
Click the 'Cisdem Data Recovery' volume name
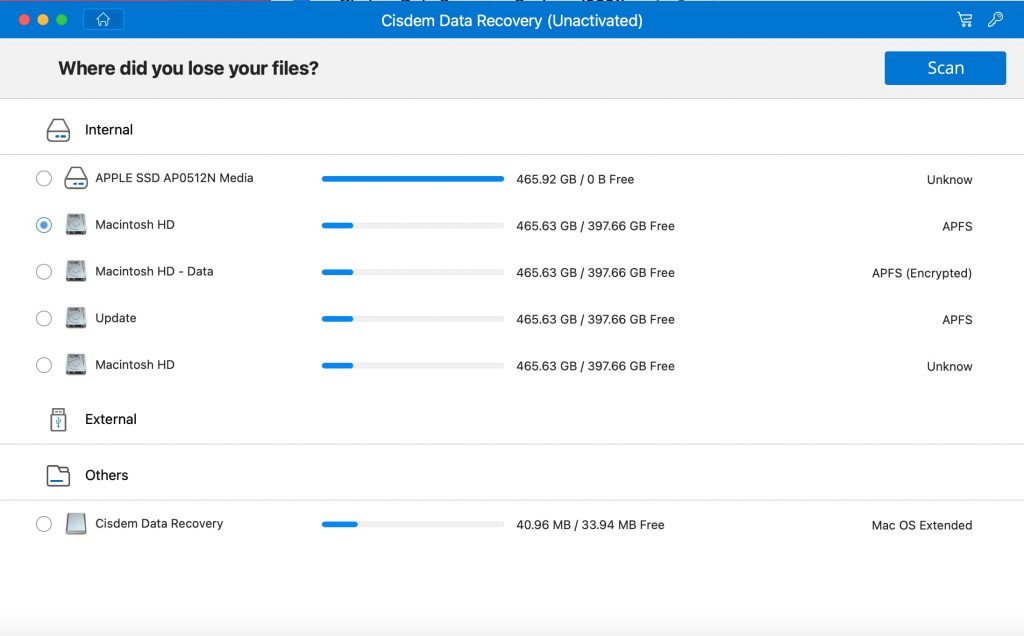coord(159,524)
